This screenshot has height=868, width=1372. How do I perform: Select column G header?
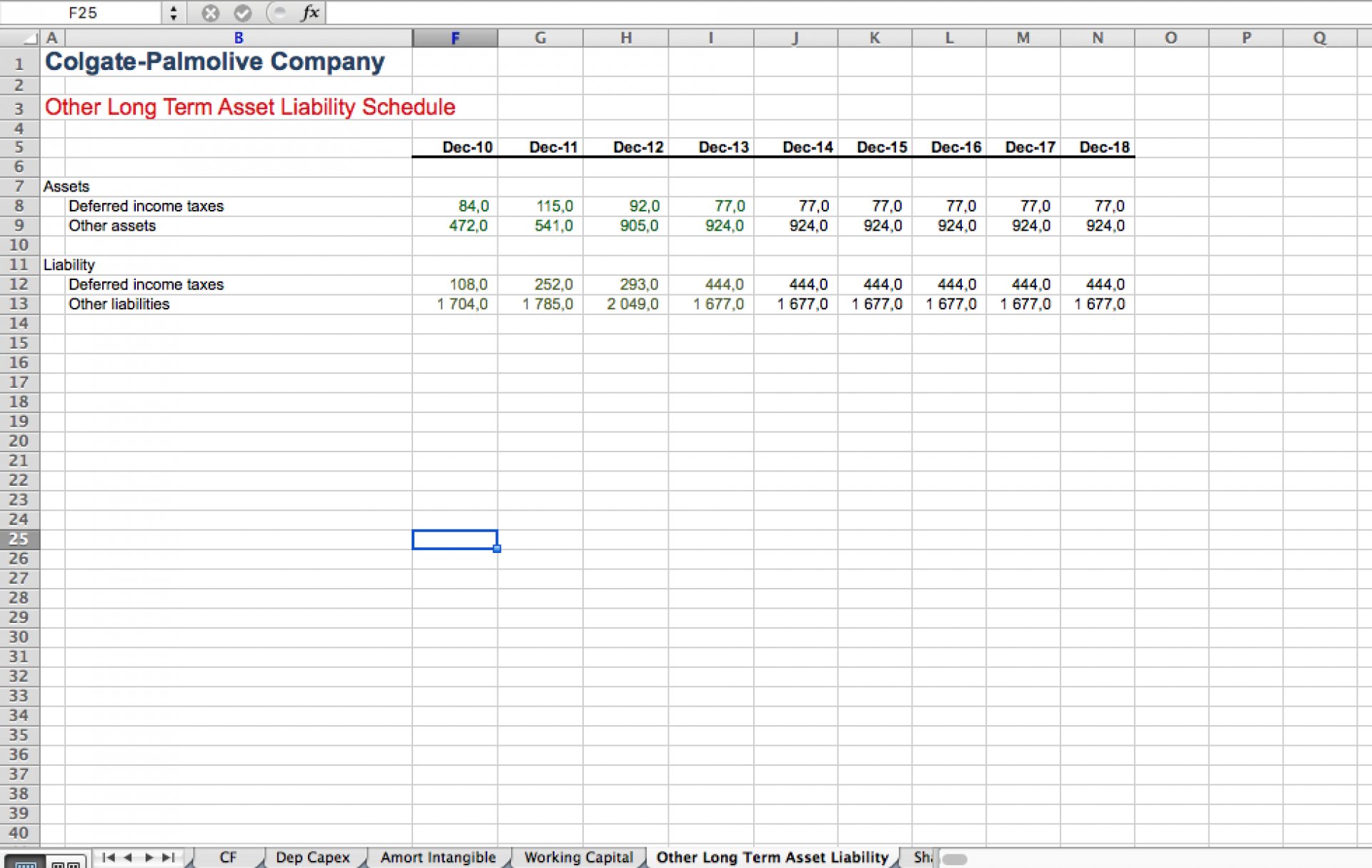click(x=540, y=38)
